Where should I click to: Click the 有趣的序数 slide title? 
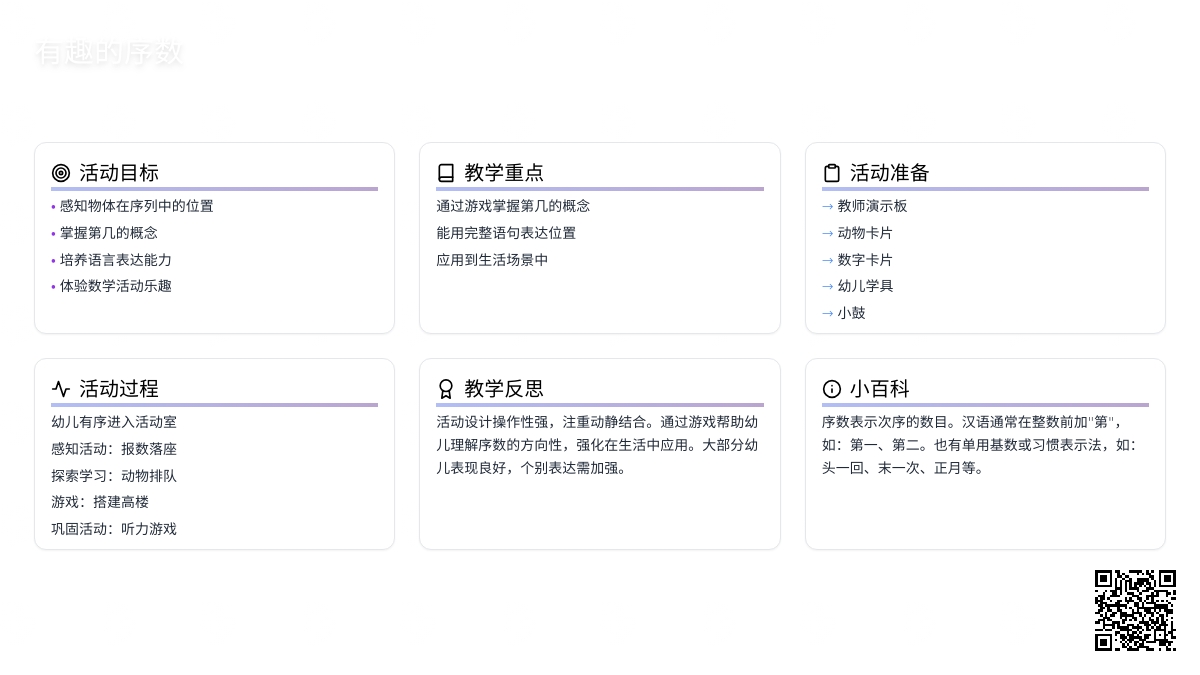pyautogui.click(x=109, y=53)
